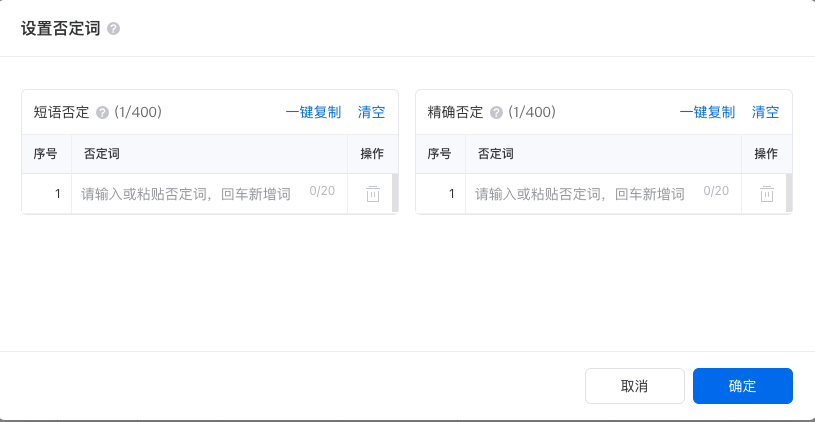Select row number 1 in 精确否定
The image size is (815, 422).
452,194
